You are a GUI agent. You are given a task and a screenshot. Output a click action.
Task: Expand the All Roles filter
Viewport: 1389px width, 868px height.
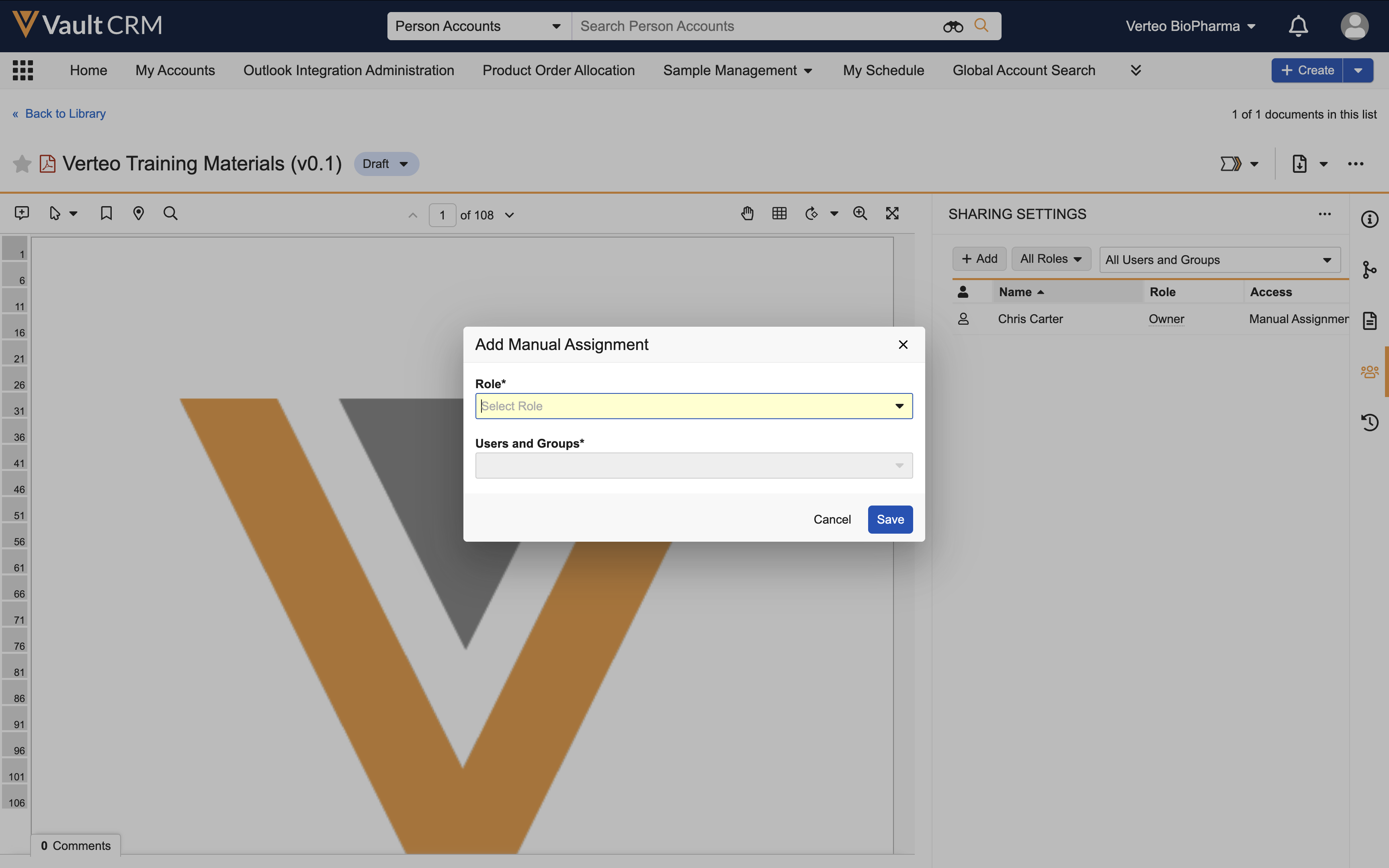1050,259
